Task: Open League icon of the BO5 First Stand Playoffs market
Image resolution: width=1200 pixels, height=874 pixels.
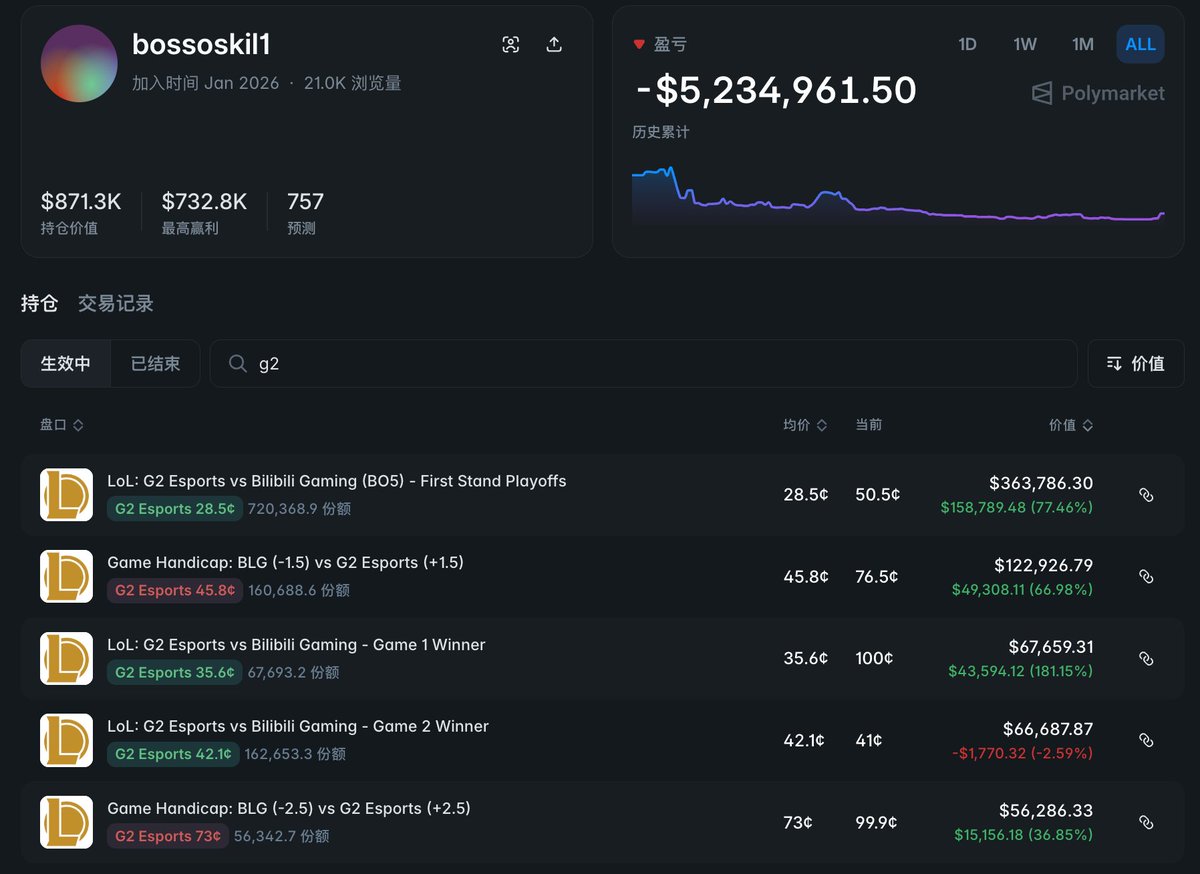Action: tap(67, 495)
